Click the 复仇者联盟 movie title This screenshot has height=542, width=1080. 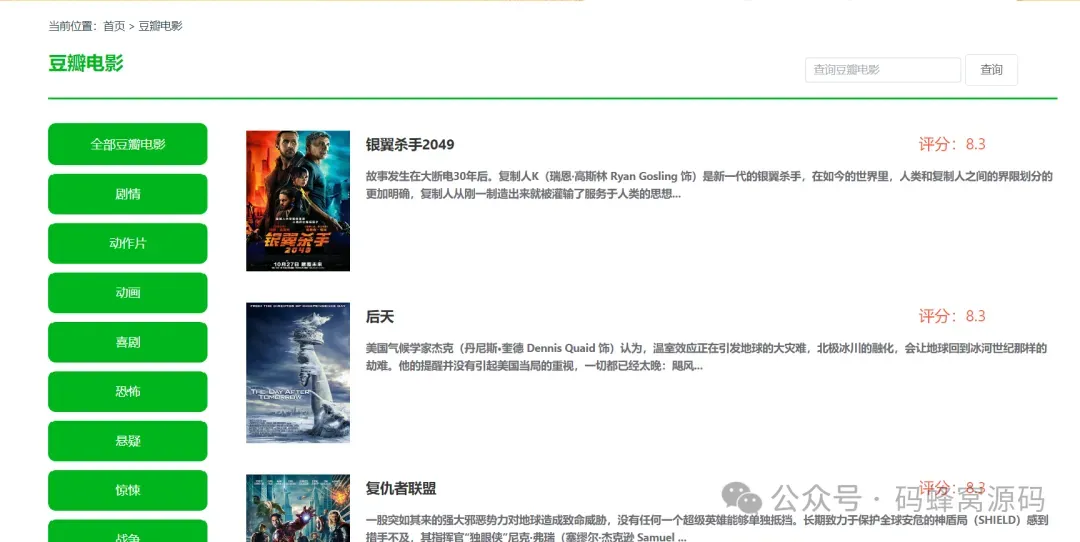click(401, 489)
